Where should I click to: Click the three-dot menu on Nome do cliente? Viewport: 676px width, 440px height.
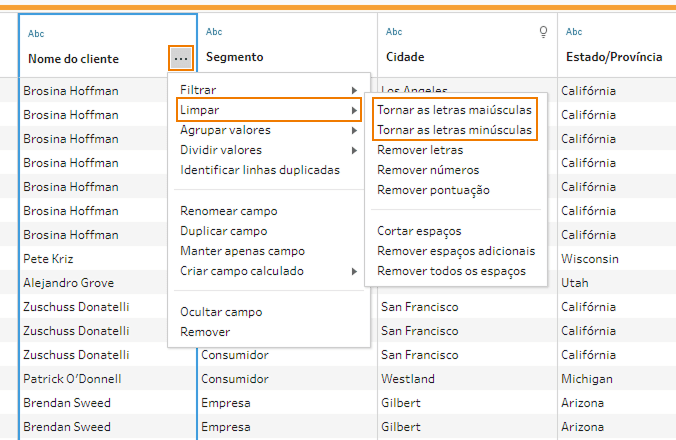click(x=180, y=59)
